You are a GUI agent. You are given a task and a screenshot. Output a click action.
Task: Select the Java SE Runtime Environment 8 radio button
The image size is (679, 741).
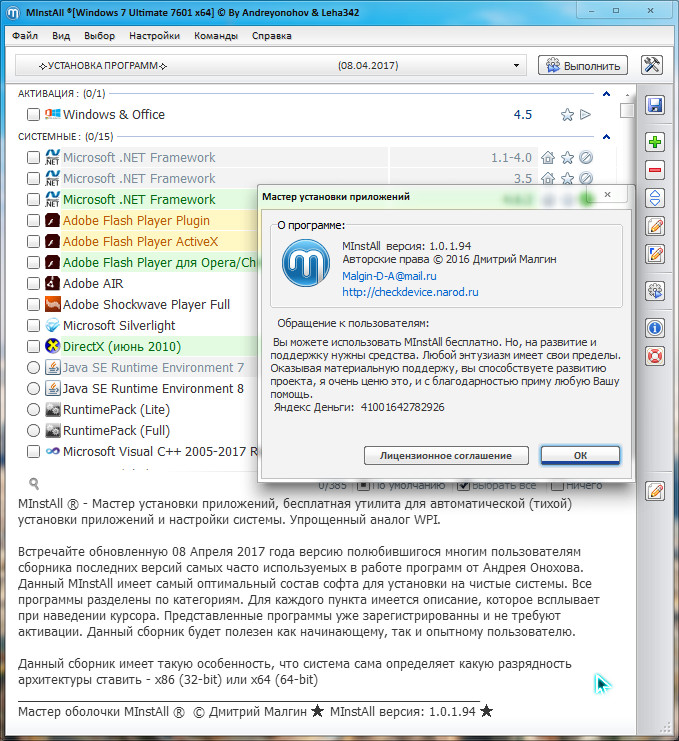coord(33,388)
